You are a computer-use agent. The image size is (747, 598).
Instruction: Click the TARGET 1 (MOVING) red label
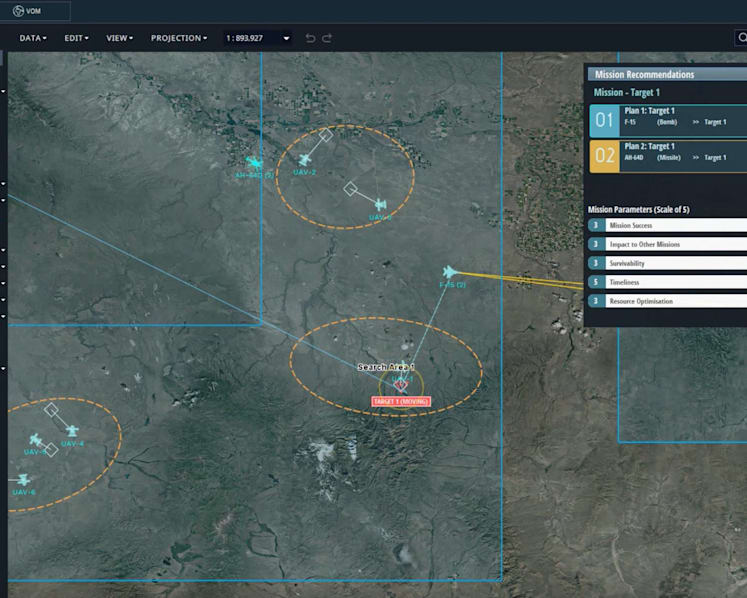point(401,401)
